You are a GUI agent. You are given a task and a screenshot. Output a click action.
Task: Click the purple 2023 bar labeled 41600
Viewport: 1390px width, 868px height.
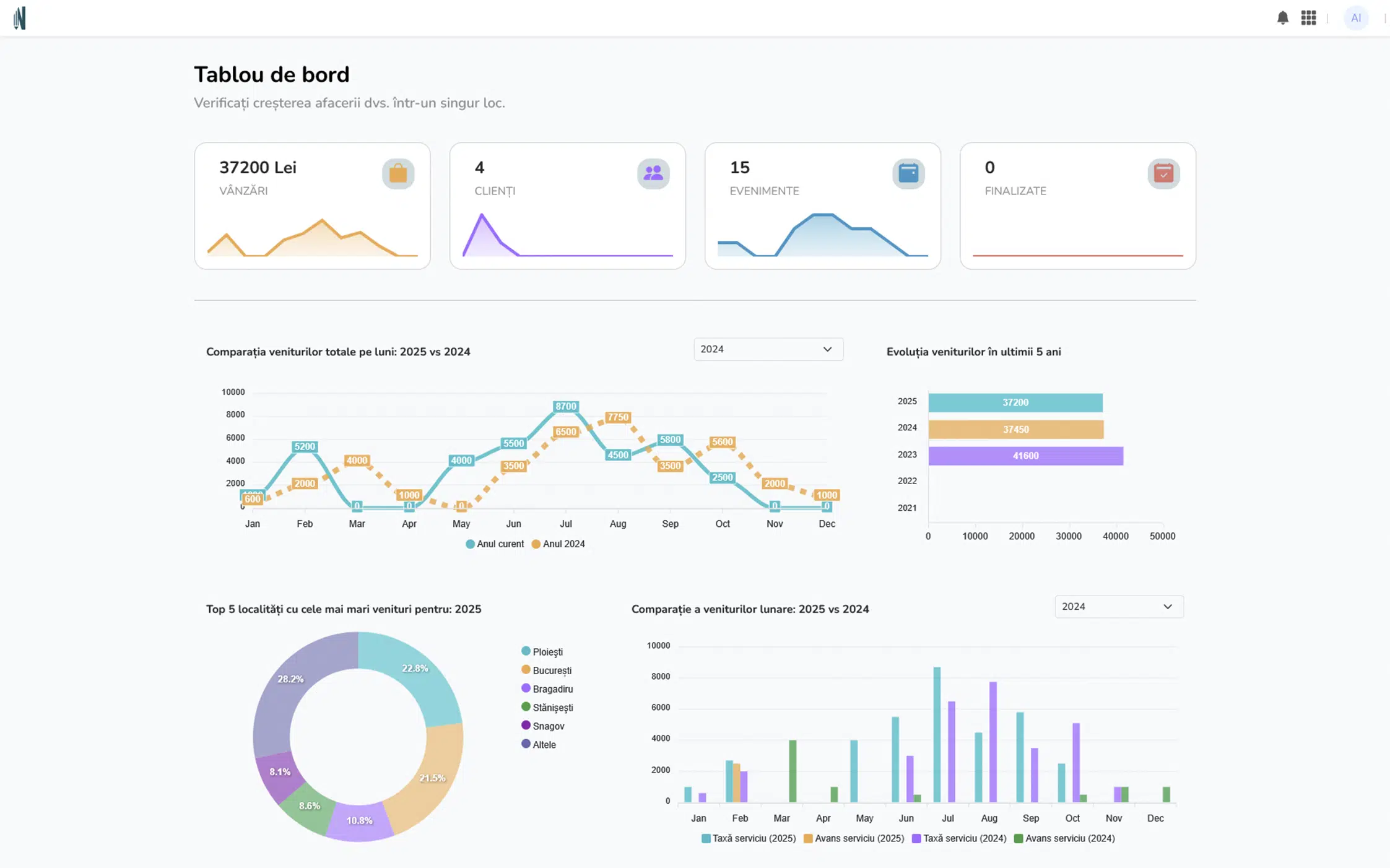coord(1025,456)
